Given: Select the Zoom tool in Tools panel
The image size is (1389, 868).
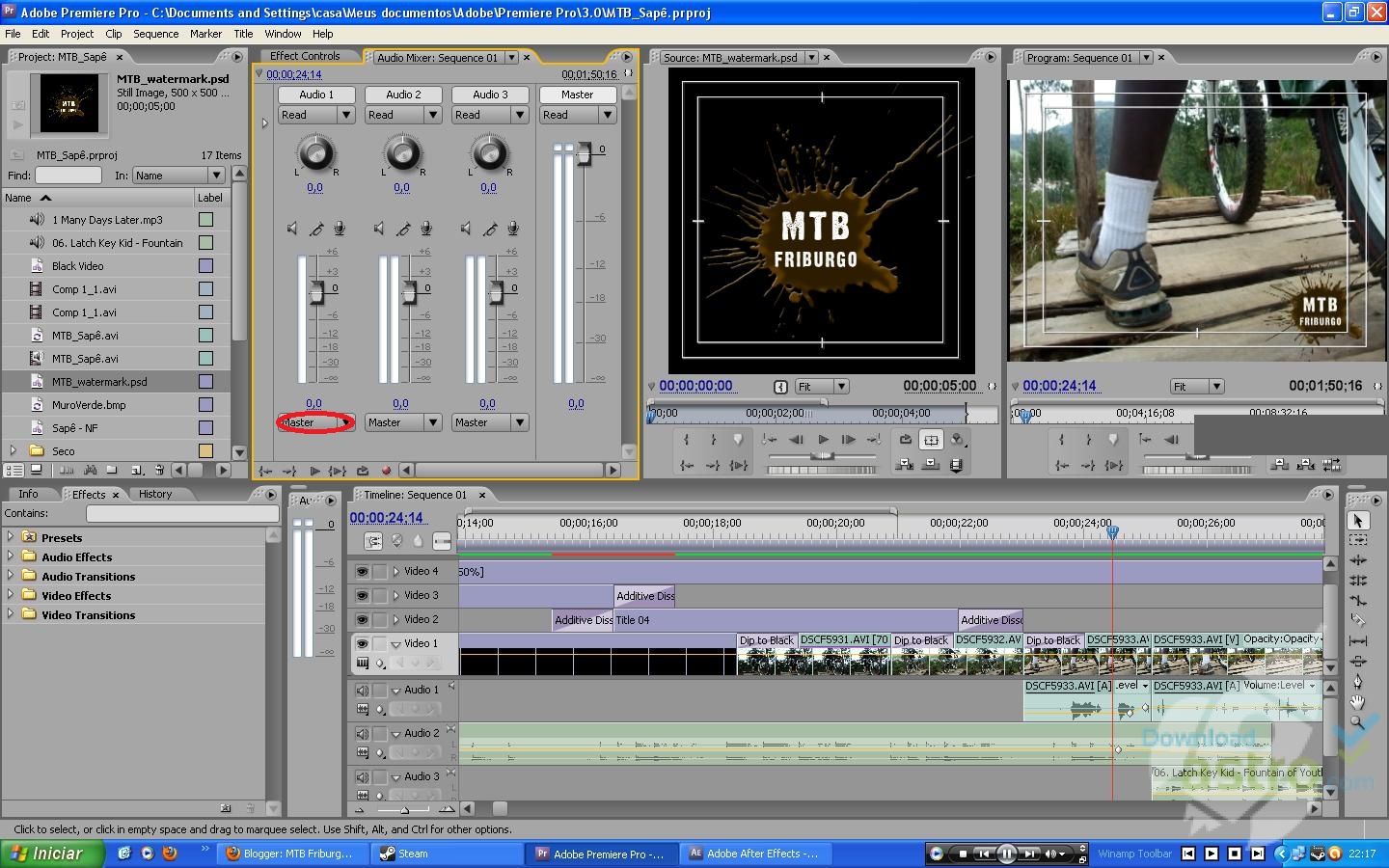Looking at the screenshot, I should click(x=1358, y=721).
